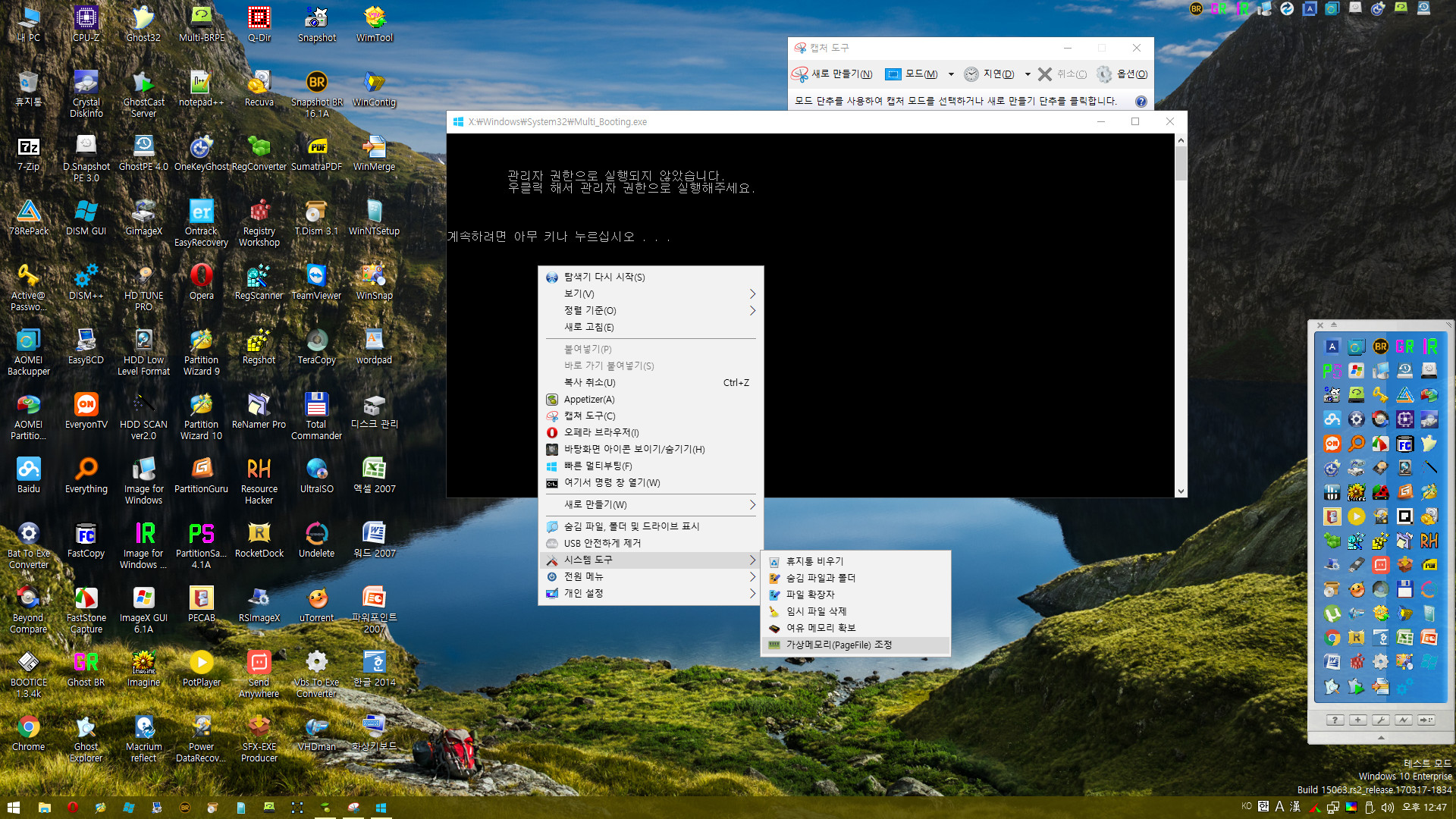The image size is (1456, 819).
Task: Select 탐색기 다시 시작(S) in context menu
Action: pyautogui.click(x=651, y=277)
